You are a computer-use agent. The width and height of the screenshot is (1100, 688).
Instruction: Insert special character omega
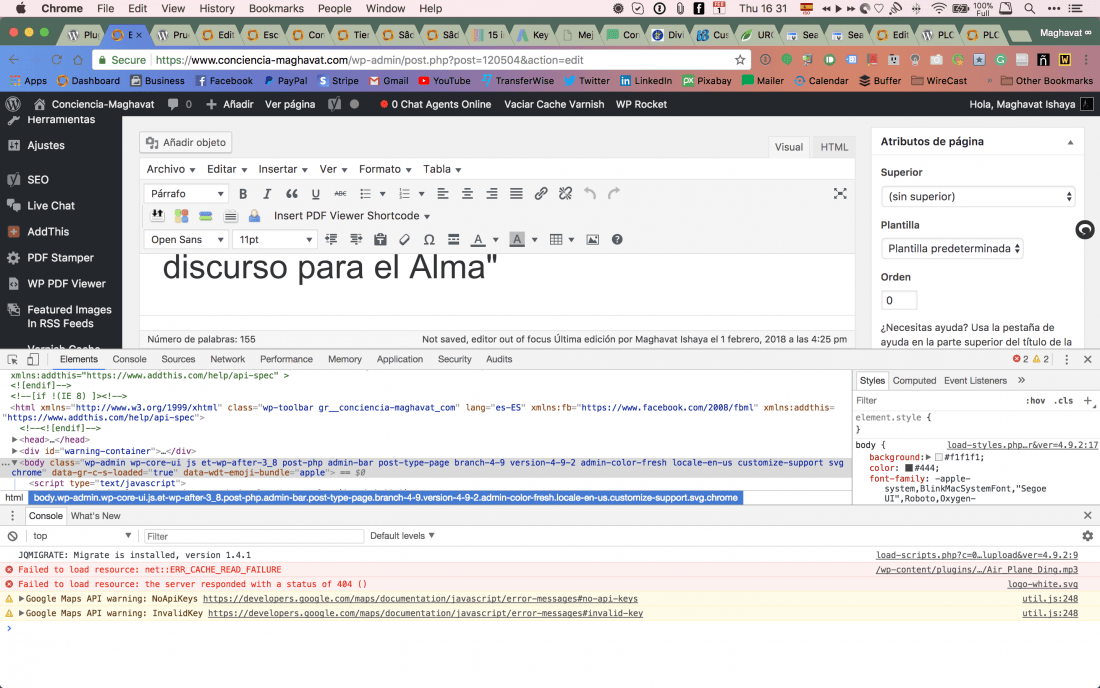tap(429, 240)
